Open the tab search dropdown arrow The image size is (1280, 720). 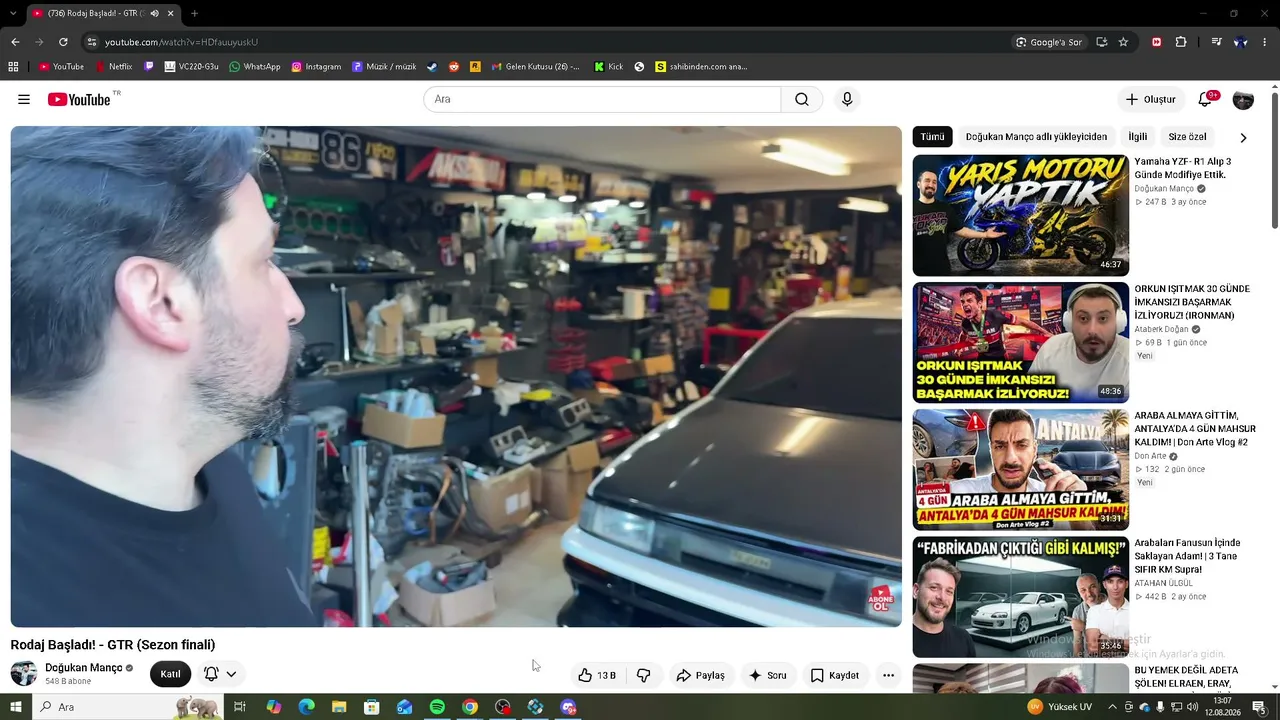pos(13,13)
